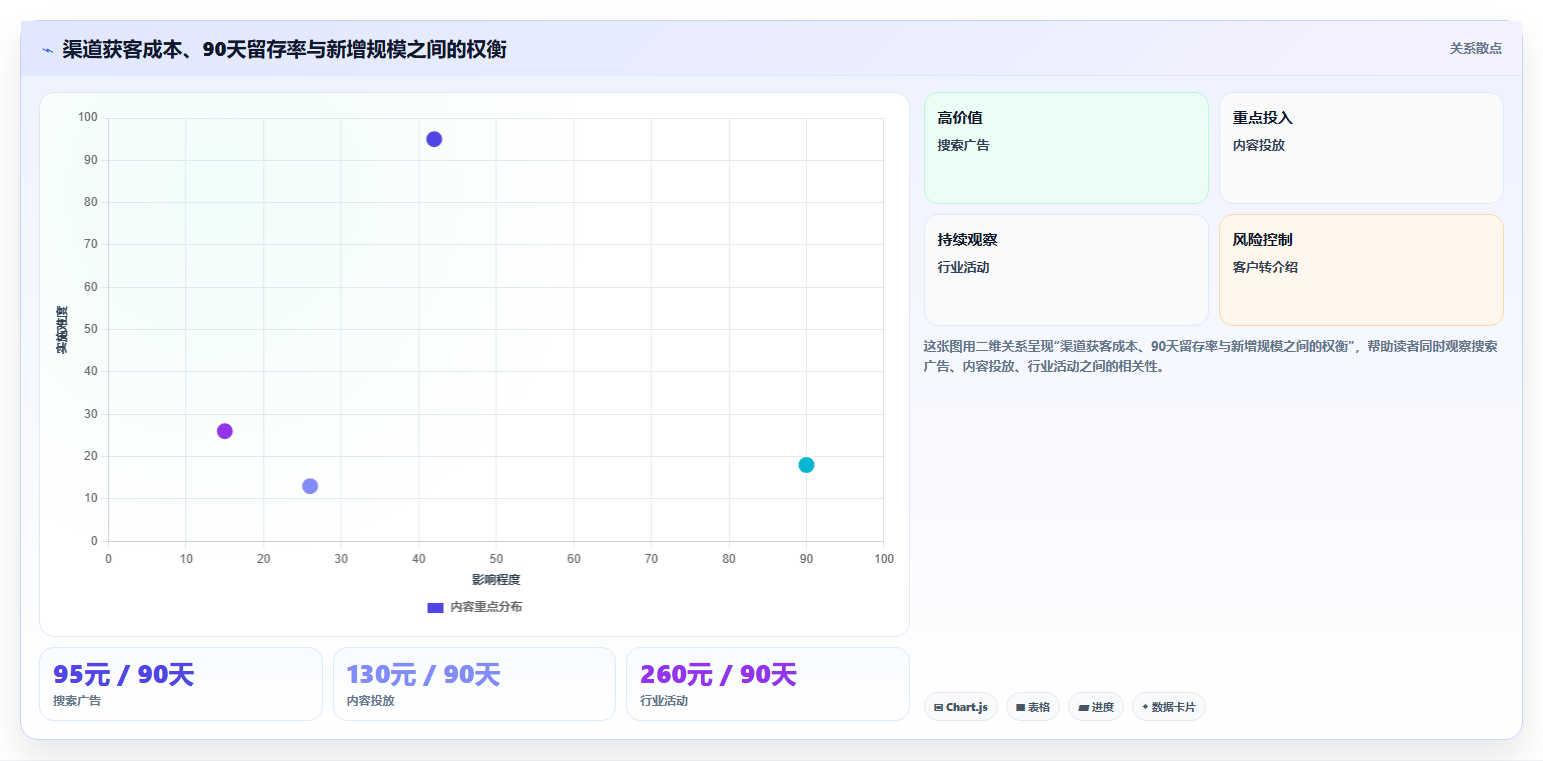Select the 进度 tag chip
1543x761 pixels.
tap(1096, 707)
